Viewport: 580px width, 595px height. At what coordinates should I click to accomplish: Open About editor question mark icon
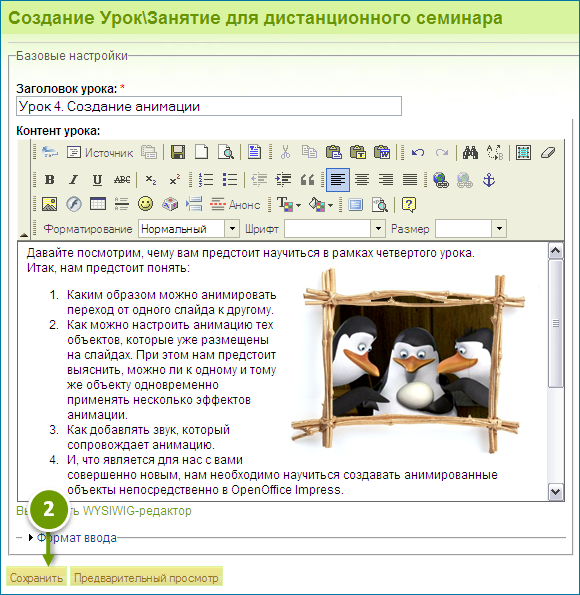pyautogui.click(x=408, y=205)
